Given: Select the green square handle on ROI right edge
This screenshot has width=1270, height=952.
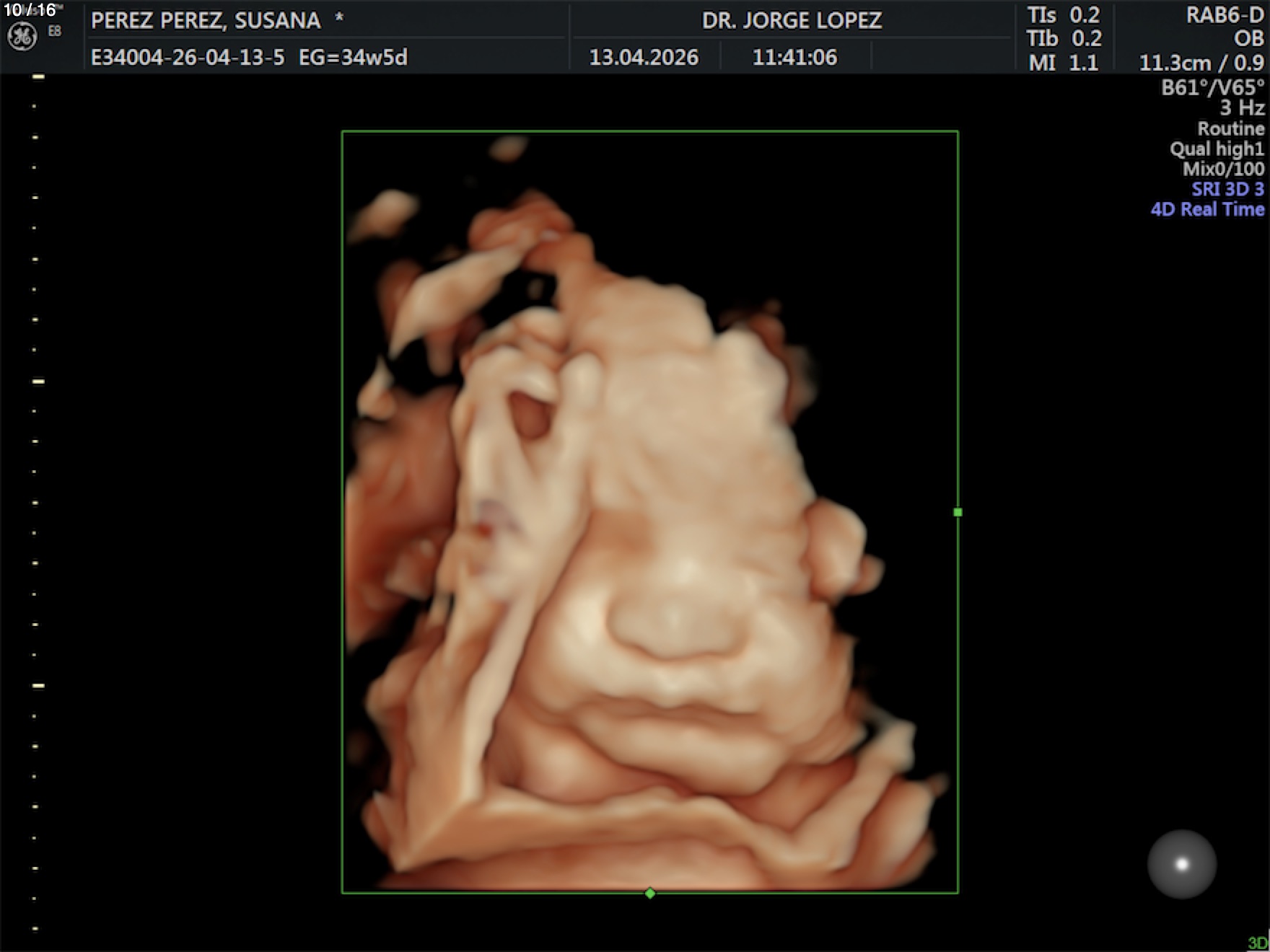Looking at the screenshot, I should pos(958,512).
